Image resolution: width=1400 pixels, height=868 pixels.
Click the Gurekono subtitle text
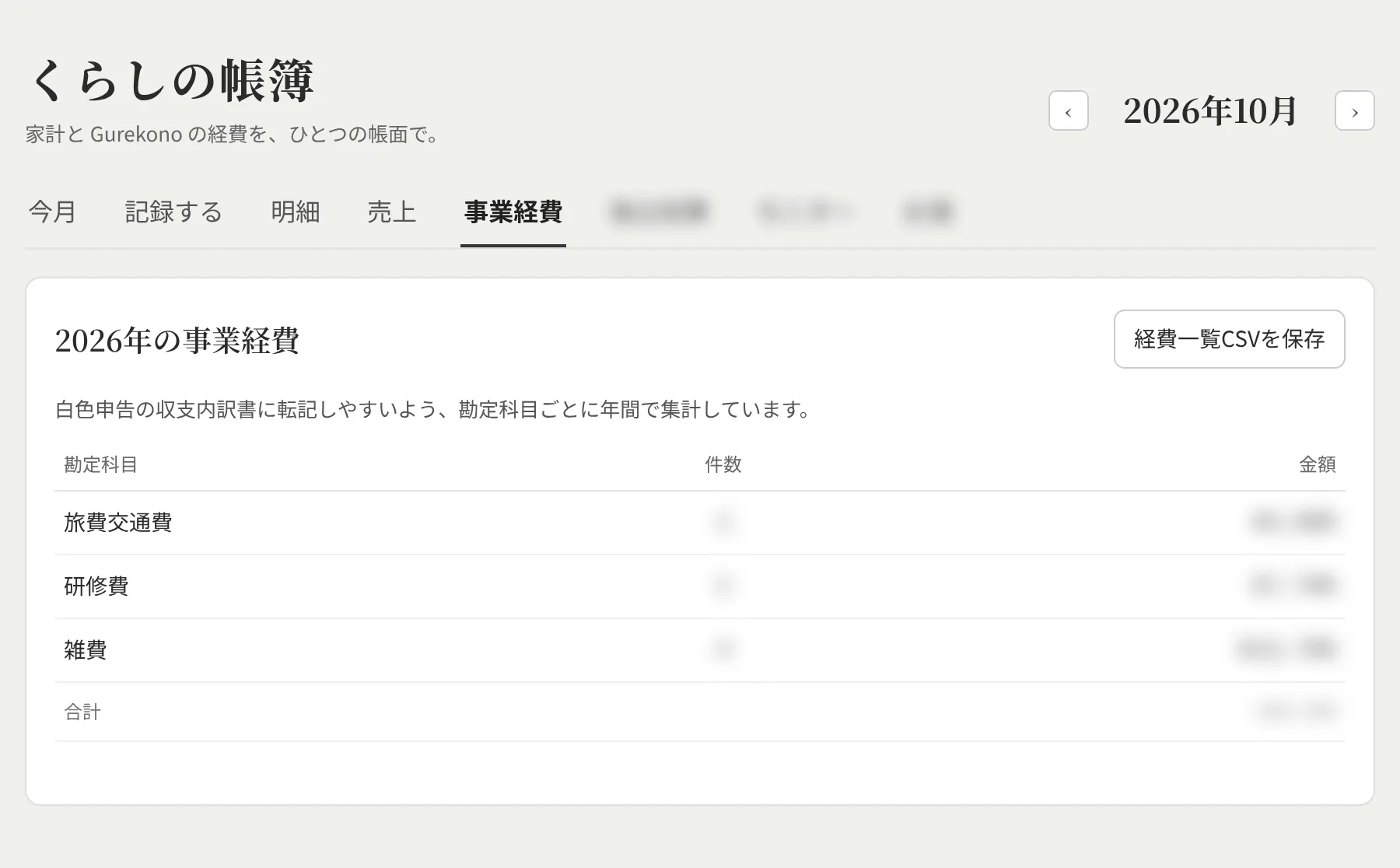point(233,135)
